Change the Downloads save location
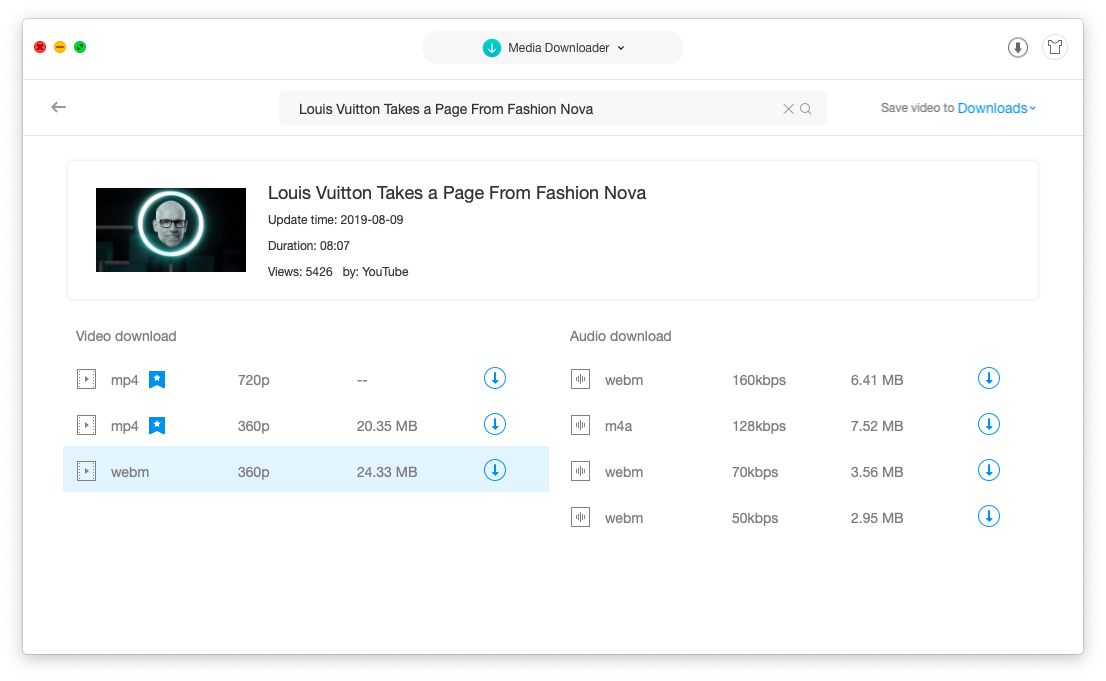Screen dimensions: 1106x681 point(996,108)
